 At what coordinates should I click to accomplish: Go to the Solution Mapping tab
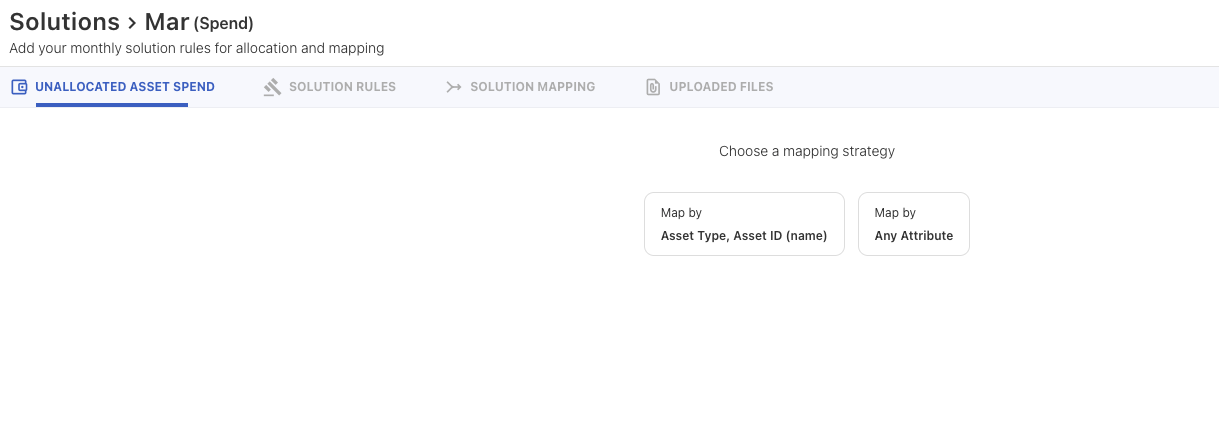pyautogui.click(x=532, y=87)
